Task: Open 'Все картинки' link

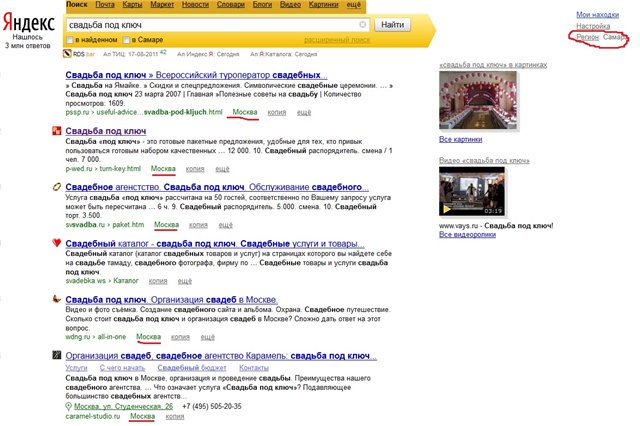Action: (x=460, y=140)
